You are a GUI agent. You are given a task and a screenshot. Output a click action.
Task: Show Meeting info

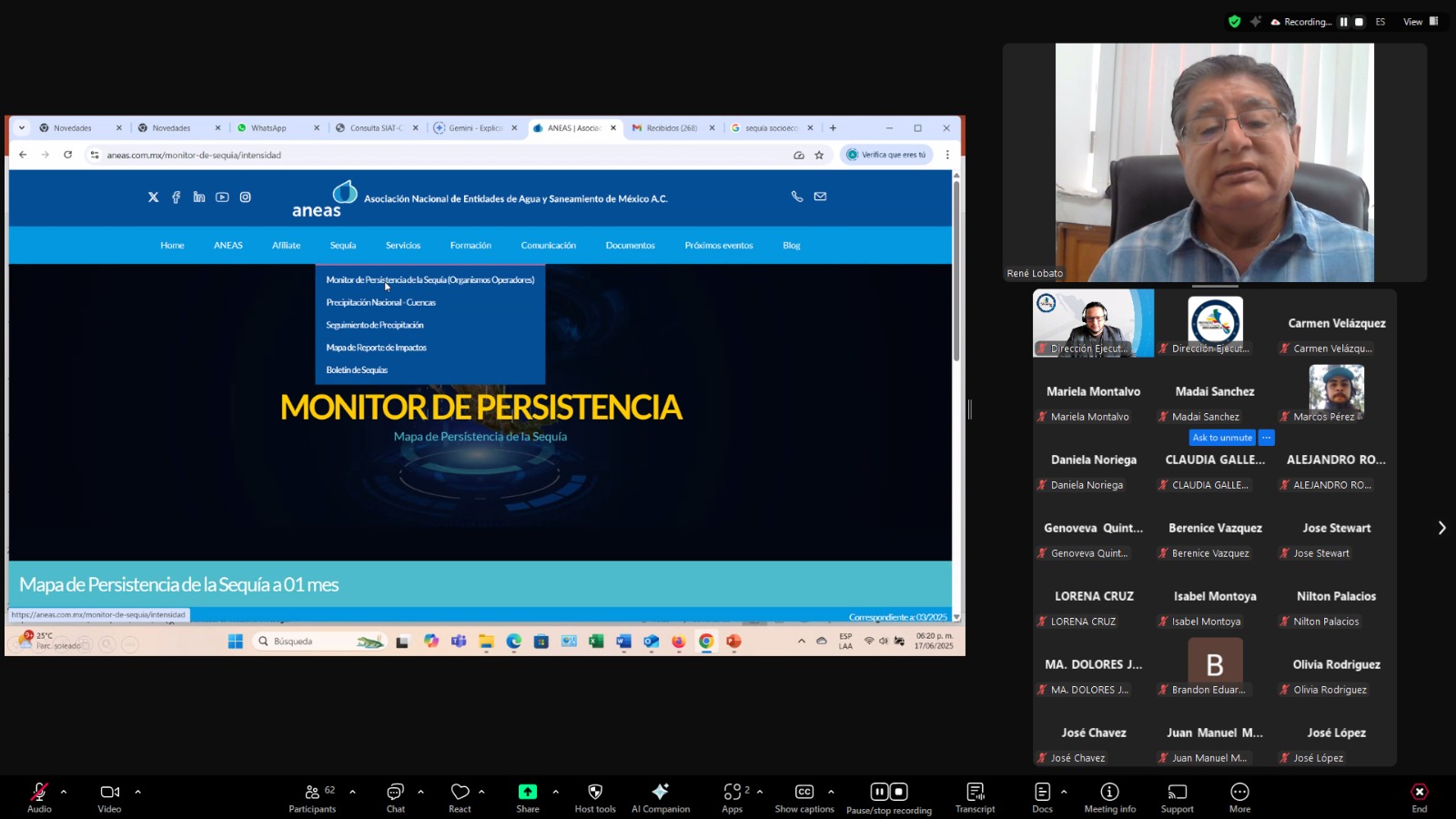(x=1110, y=797)
